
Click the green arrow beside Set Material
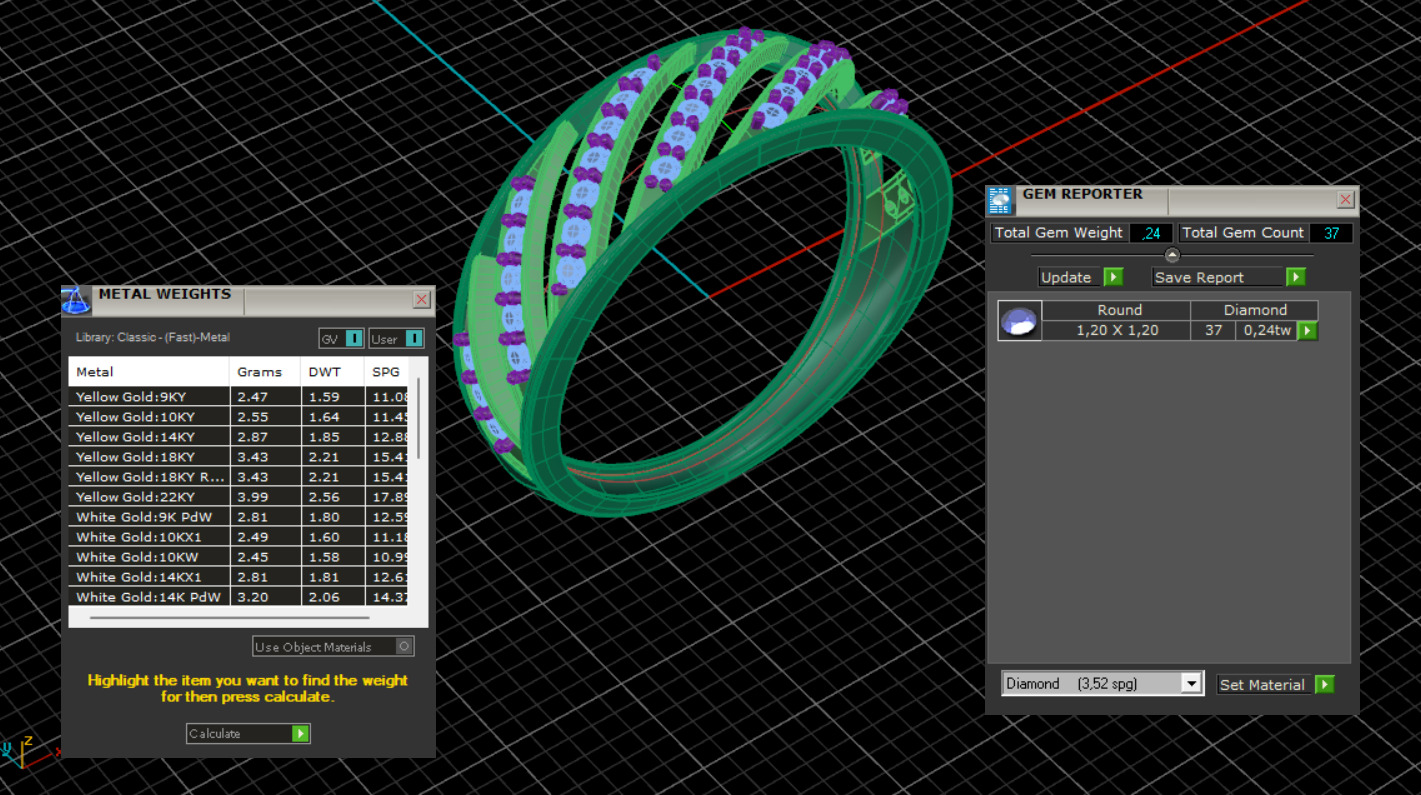click(x=1325, y=685)
